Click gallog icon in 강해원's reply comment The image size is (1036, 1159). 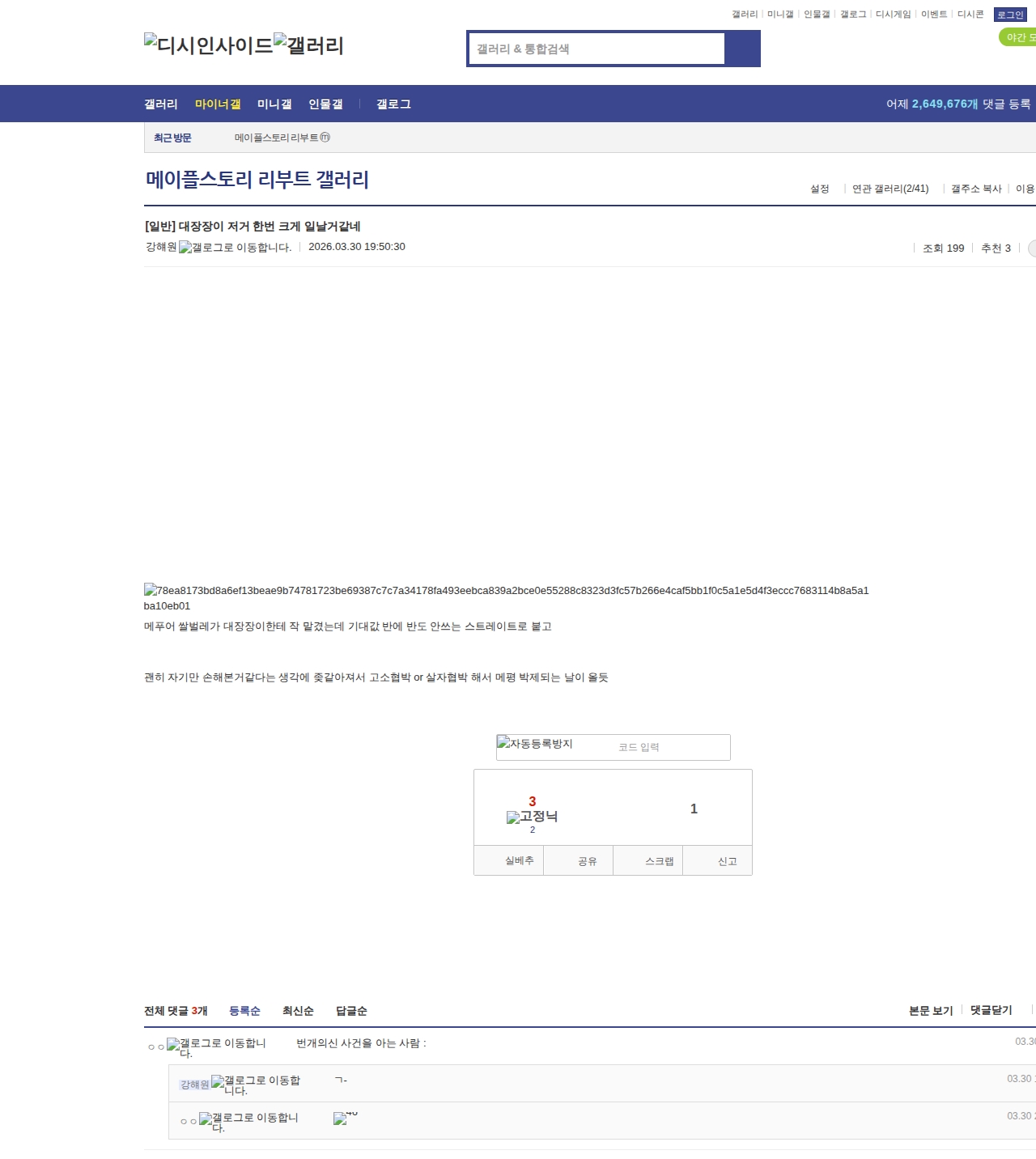pyautogui.click(x=218, y=1082)
